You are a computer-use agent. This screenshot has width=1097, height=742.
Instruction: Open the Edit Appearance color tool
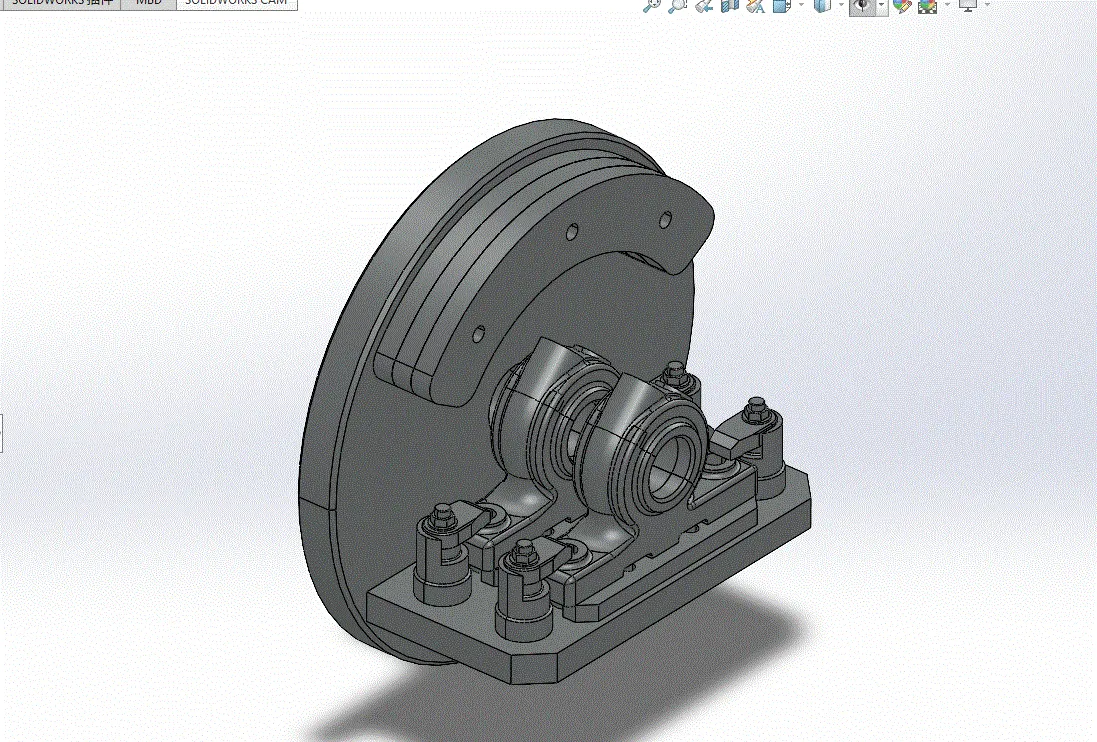pyautogui.click(x=902, y=6)
